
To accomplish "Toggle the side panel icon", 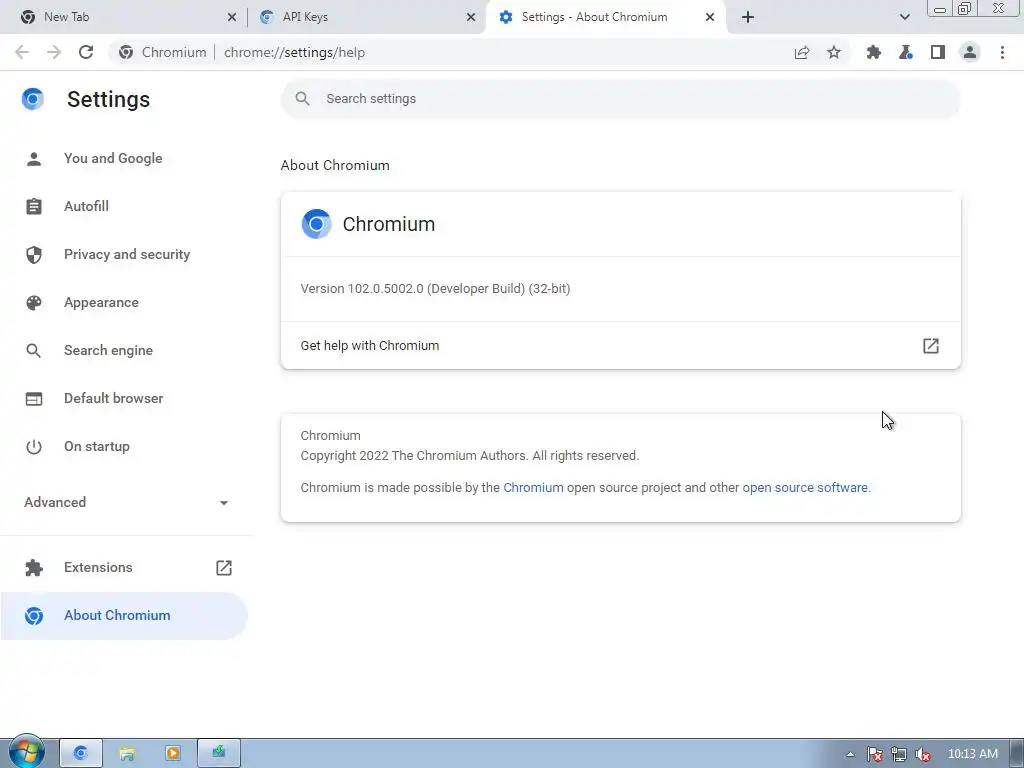I will click(937, 52).
